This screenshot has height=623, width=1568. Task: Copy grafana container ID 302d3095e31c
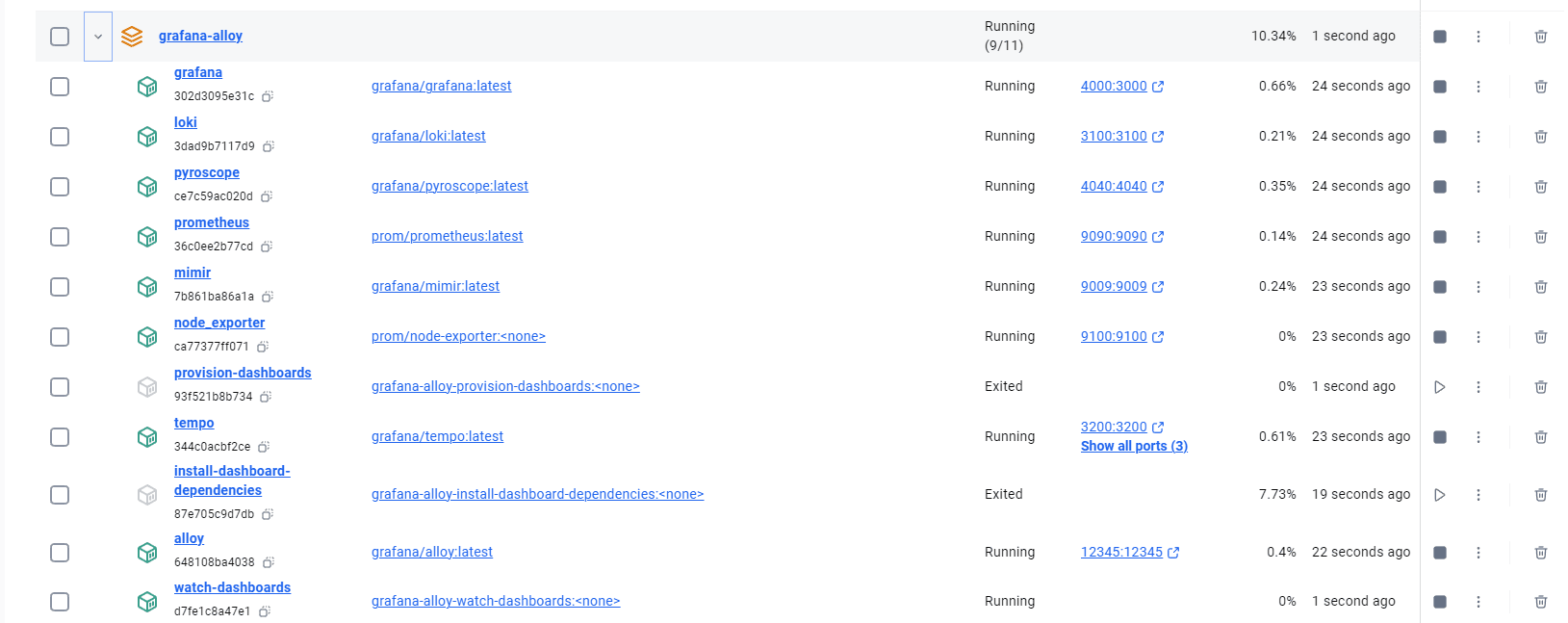pyautogui.click(x=268, y=96)
